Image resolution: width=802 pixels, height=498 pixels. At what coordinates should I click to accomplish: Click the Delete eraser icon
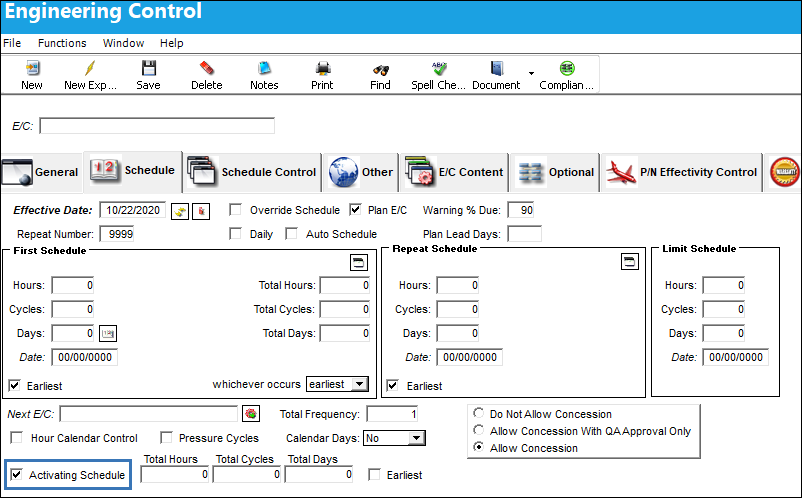tap(207, 69)
